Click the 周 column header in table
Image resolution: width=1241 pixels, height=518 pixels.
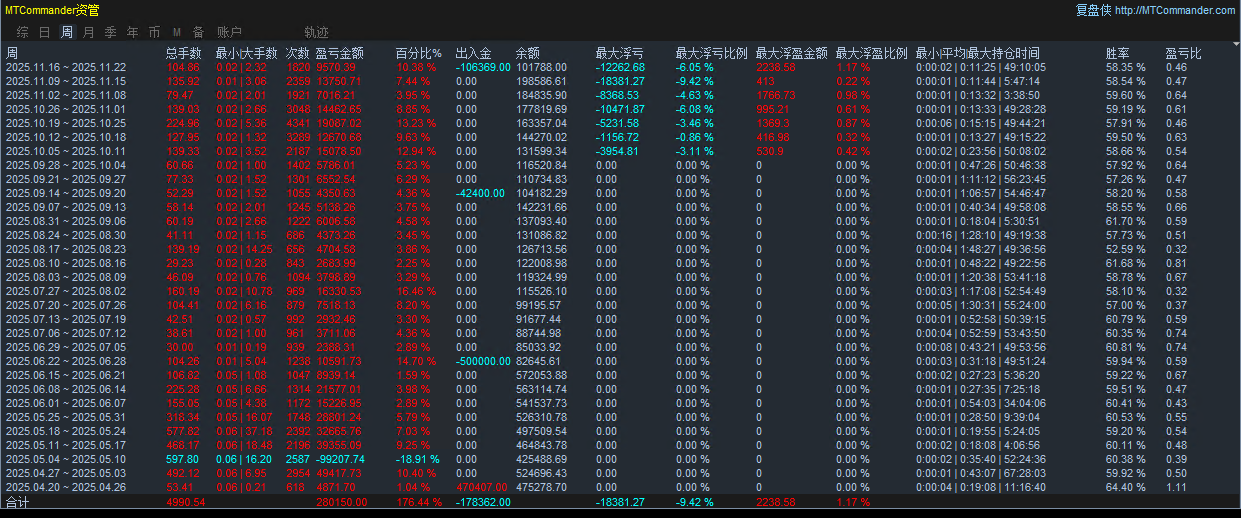pos(11,53)
